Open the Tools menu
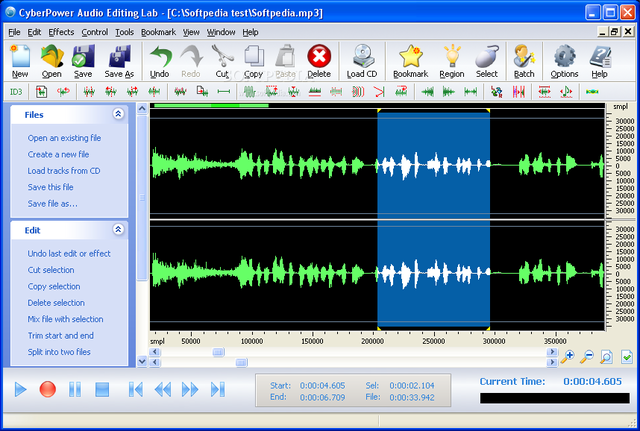640x431 pixels. click(x=124, y=32)
